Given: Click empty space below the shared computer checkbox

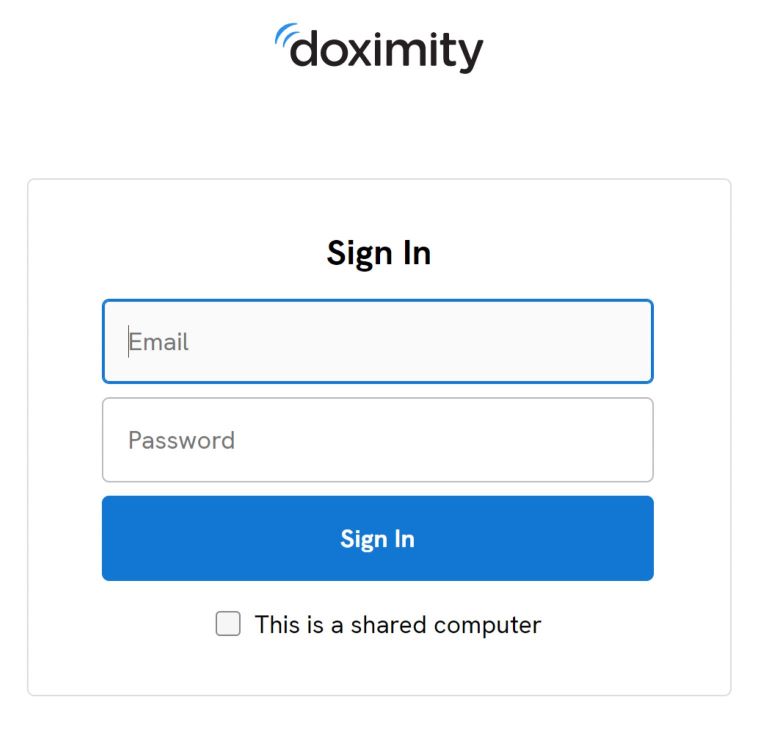Looking at the screenshot, I should click(378, 669).
